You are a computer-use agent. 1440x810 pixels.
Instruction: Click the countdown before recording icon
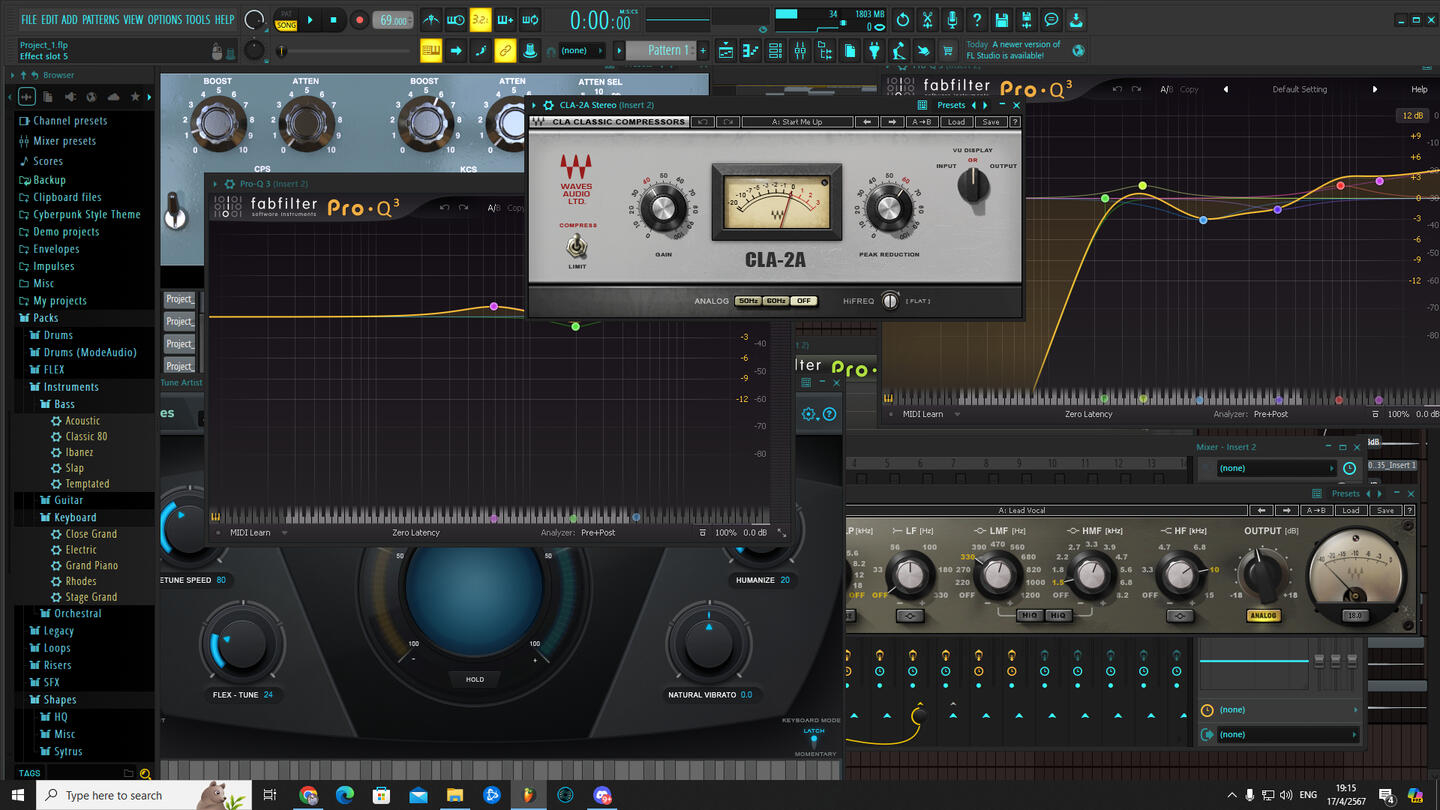coord(480,20)
